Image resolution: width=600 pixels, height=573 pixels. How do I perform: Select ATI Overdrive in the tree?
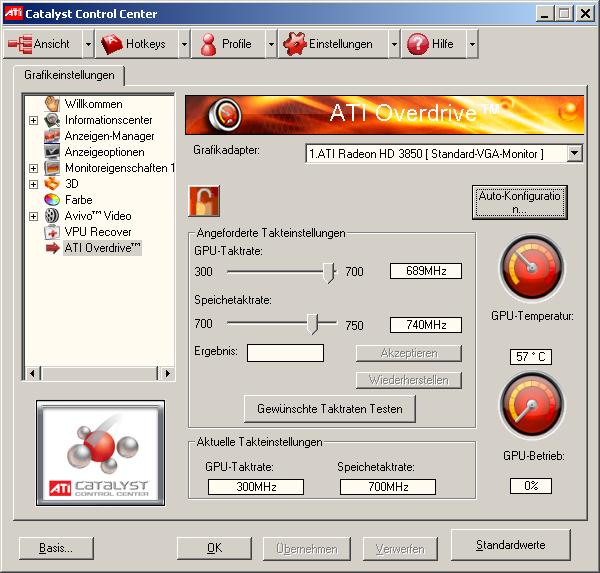point(102,248)
